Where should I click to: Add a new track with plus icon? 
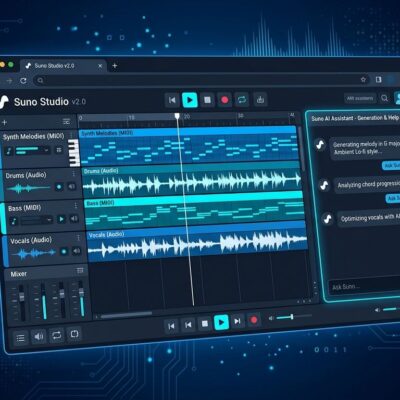(x=4, y=123)
